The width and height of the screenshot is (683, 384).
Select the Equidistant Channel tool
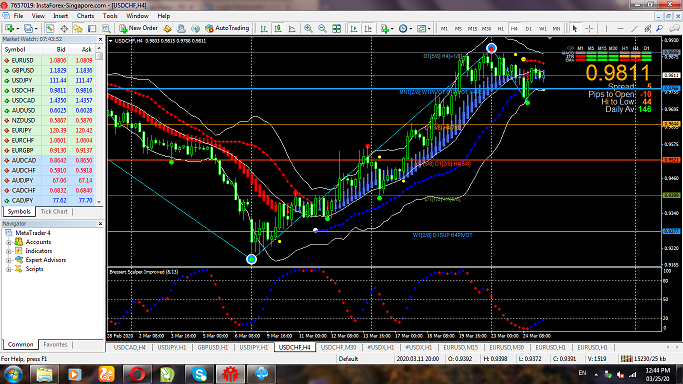tap(648, 28)
